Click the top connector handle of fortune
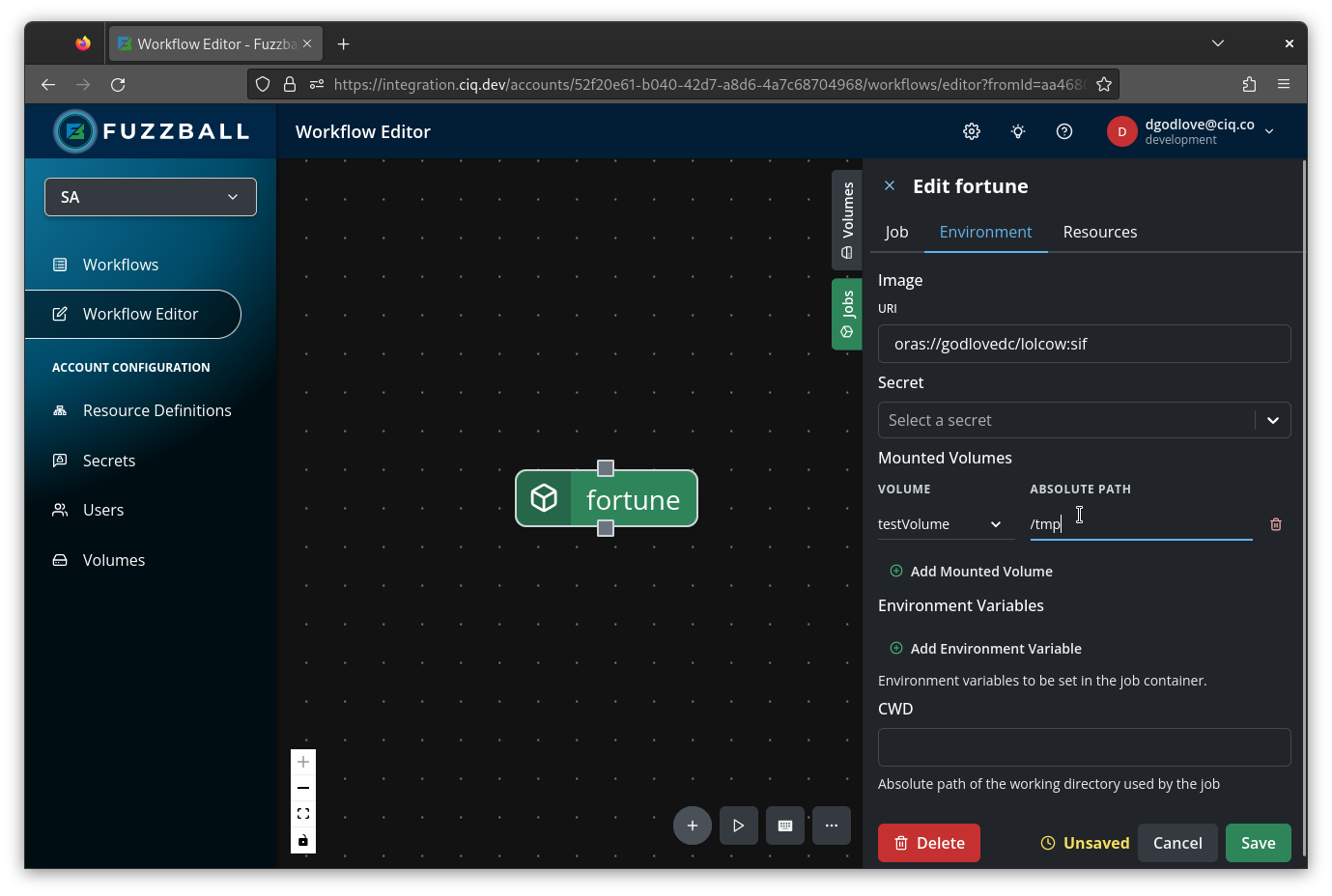 point(606,468)
